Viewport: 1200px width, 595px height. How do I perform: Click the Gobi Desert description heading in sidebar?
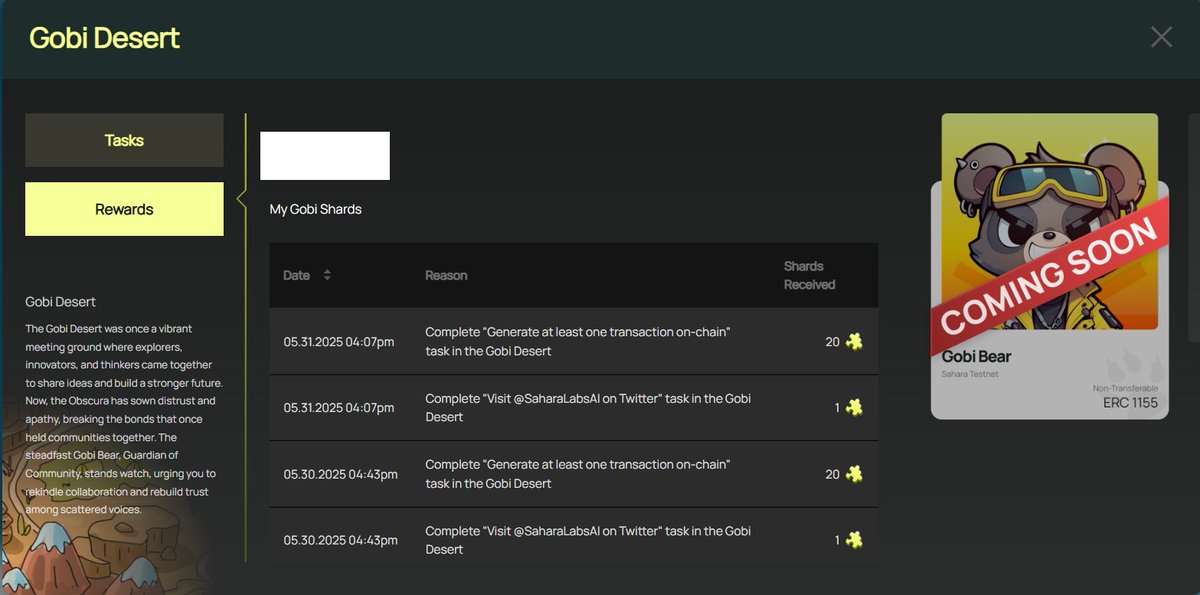pyautogui.click(x=60, y=302)
